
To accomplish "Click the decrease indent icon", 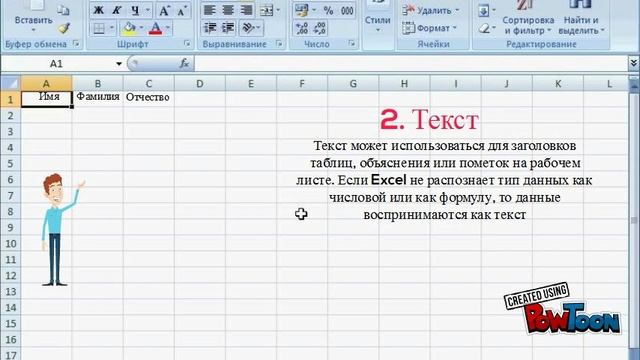I will coord(210,28).
